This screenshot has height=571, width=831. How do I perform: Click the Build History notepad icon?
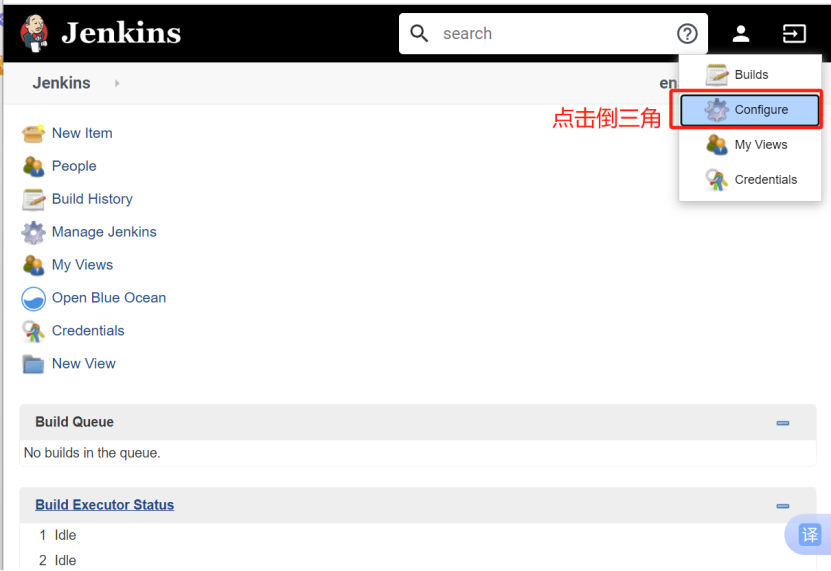(x=33, y=199)
